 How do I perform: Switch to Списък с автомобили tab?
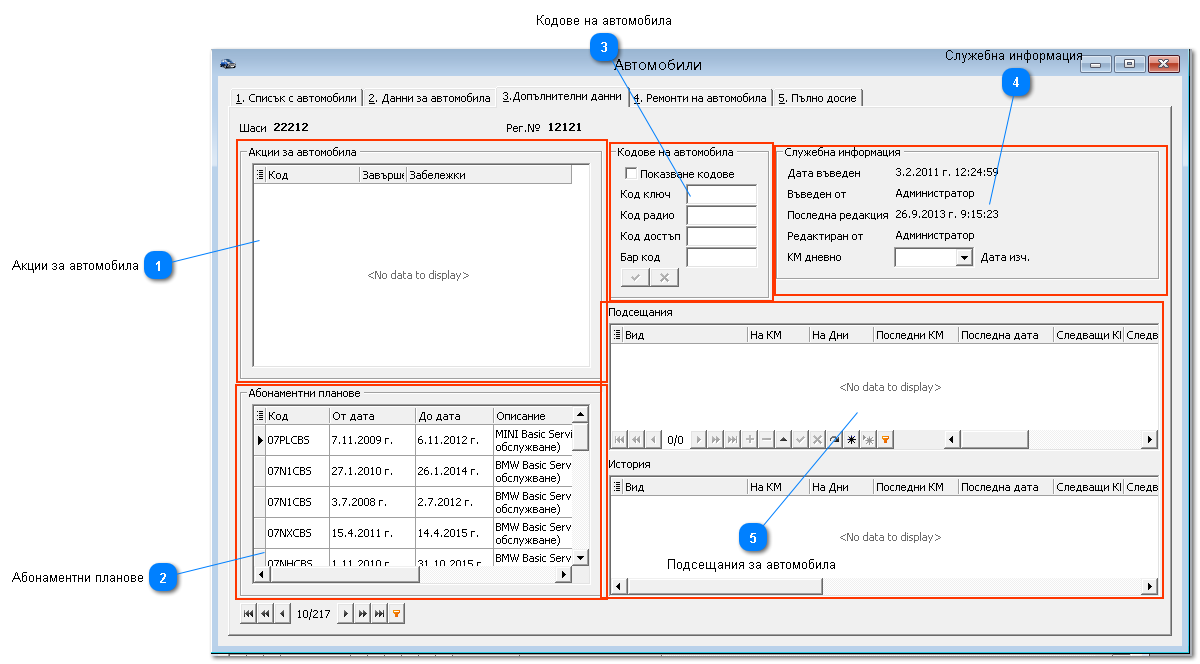point(295,98)
